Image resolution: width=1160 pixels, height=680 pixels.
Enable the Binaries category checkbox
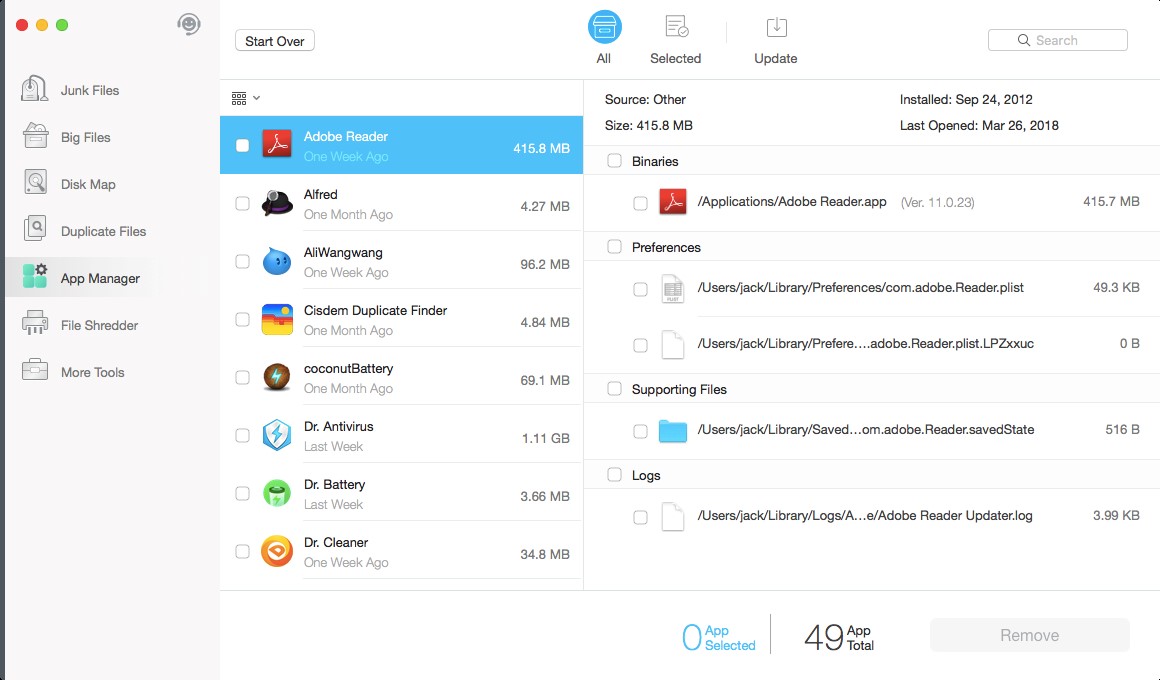(614, 161)
